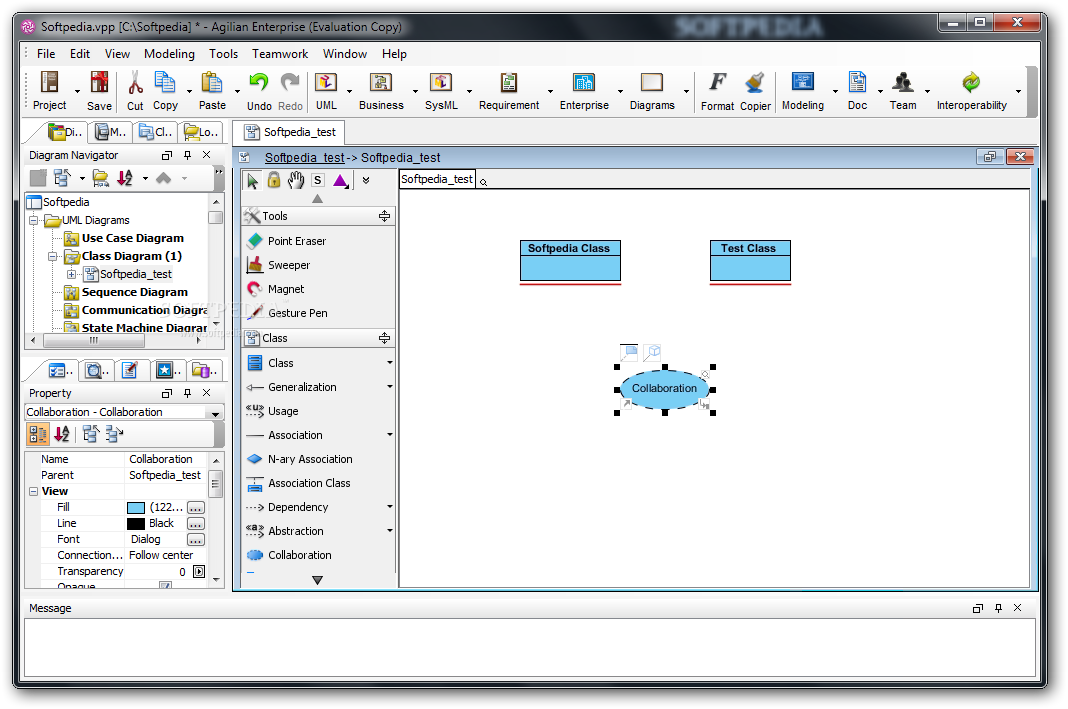
Task: Open the File menu
Action: tap(46, 54)
